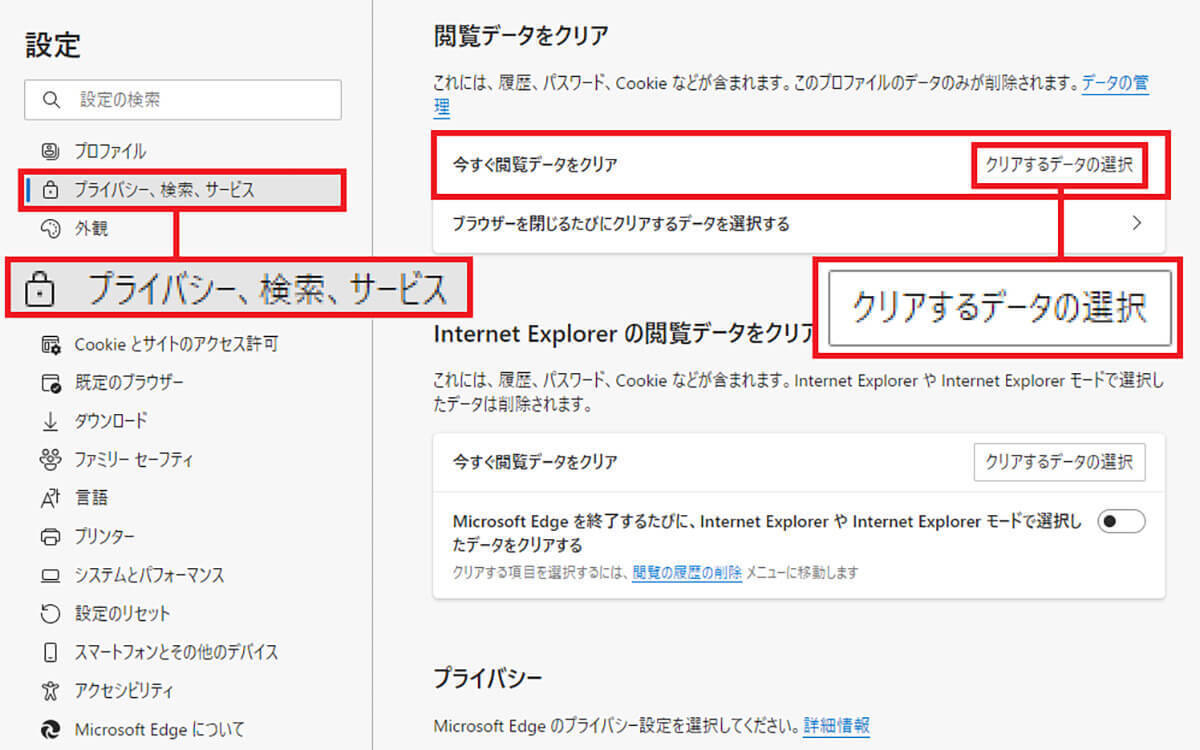Click the Appearance palette icon
Image resolution: width=1200 pixels, height=750 pixels.
click(x=50, y=228)
